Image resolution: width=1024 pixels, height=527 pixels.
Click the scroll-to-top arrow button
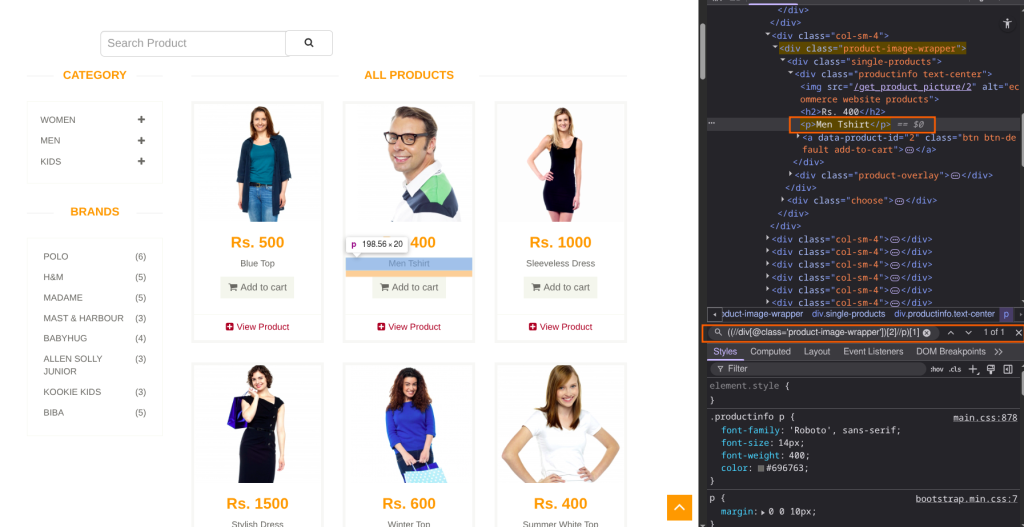[x=680, y=508]
